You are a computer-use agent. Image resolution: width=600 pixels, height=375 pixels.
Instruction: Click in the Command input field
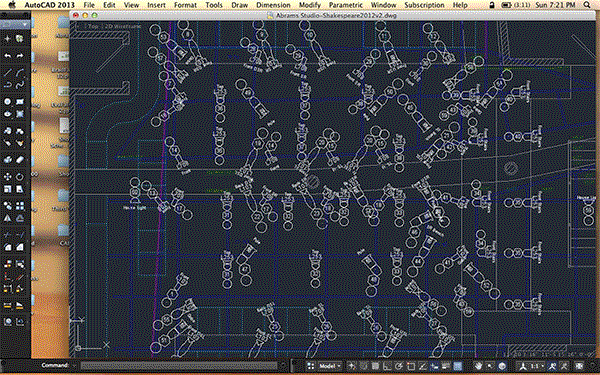179,366
